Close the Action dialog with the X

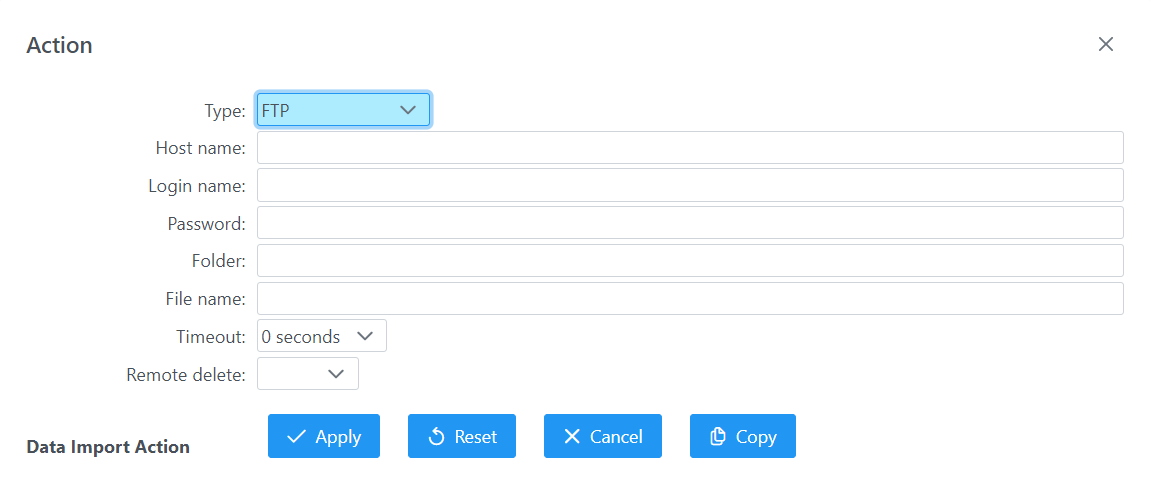(x=1105, y=44)
